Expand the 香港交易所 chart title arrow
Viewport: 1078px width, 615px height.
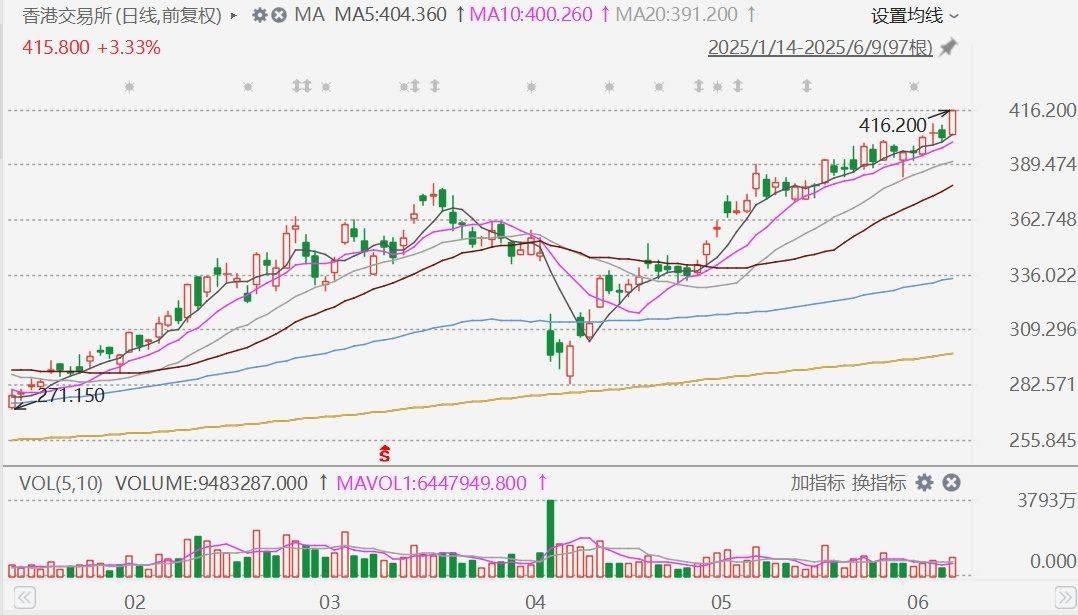click(x=234, y=16)
